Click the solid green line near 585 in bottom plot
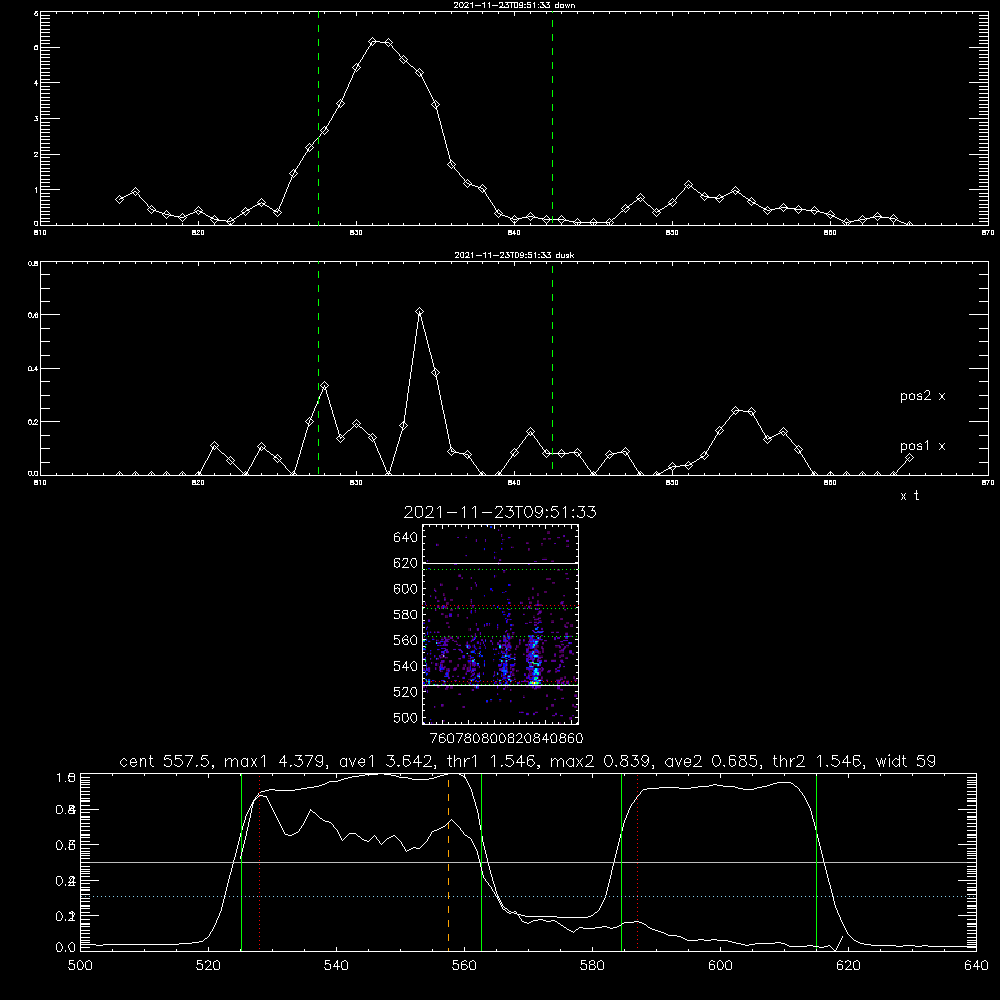The width and height of the screenshot is (1000, 1000). pyautogui.click(x=621, y=861)
